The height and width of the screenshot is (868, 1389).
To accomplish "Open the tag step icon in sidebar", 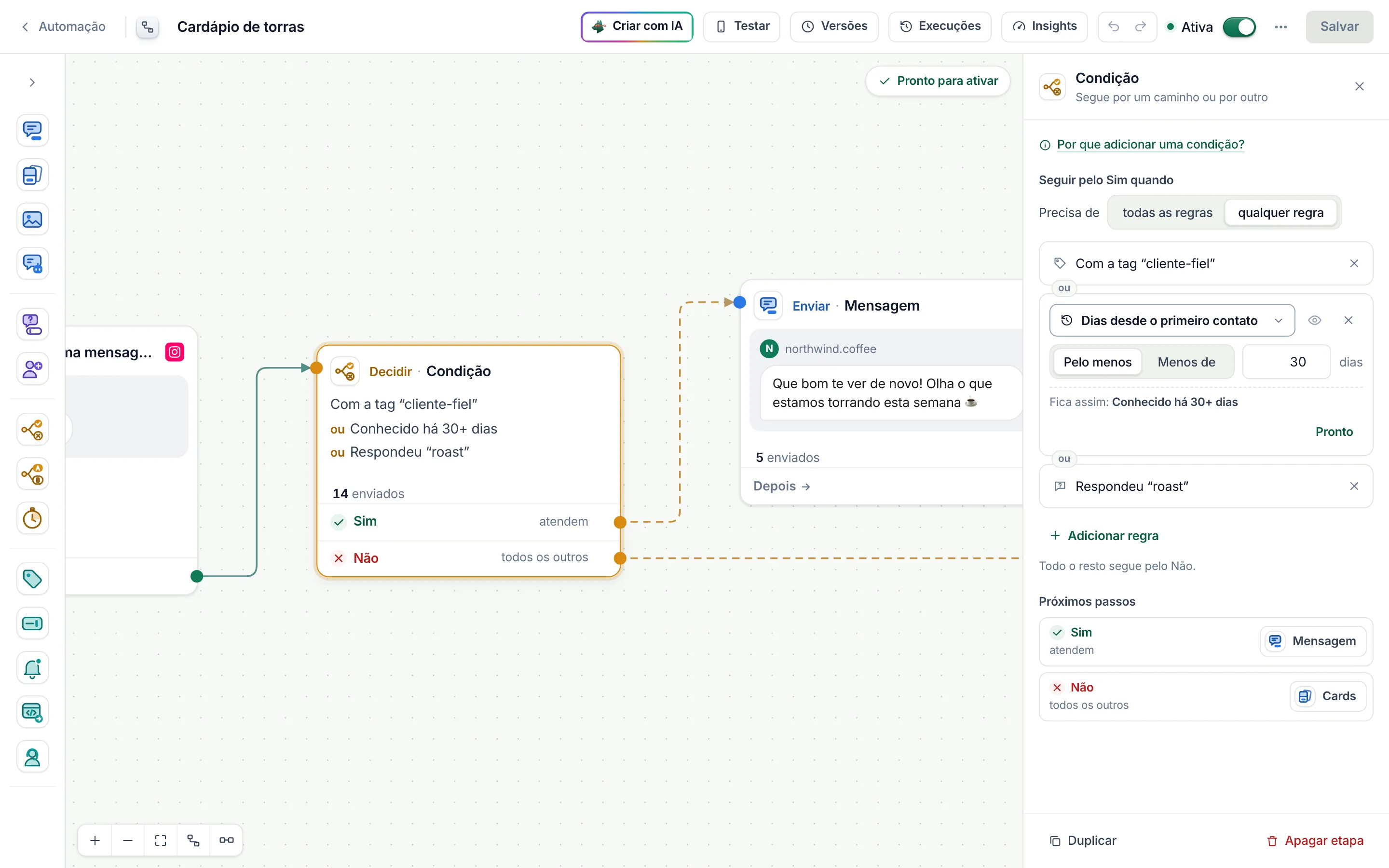I will click(x=32, y=579).
